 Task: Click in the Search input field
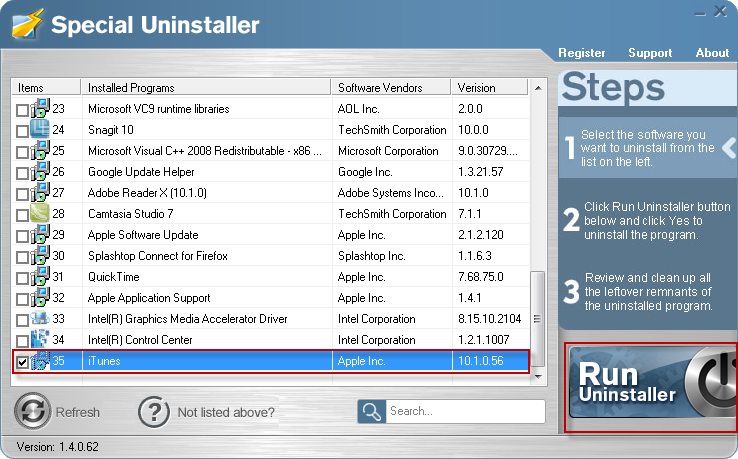pyautogui.click(x=465, y=411)
